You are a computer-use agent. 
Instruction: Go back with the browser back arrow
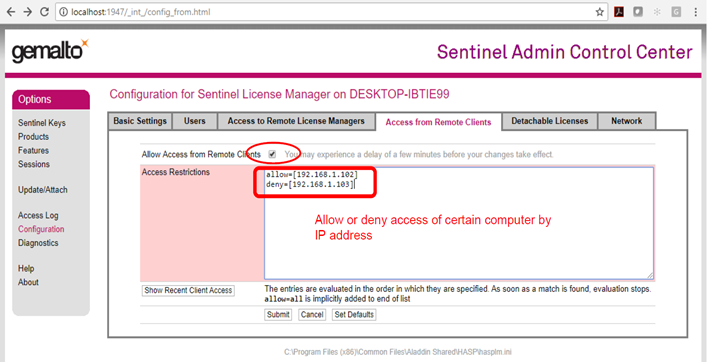point(10,12)
